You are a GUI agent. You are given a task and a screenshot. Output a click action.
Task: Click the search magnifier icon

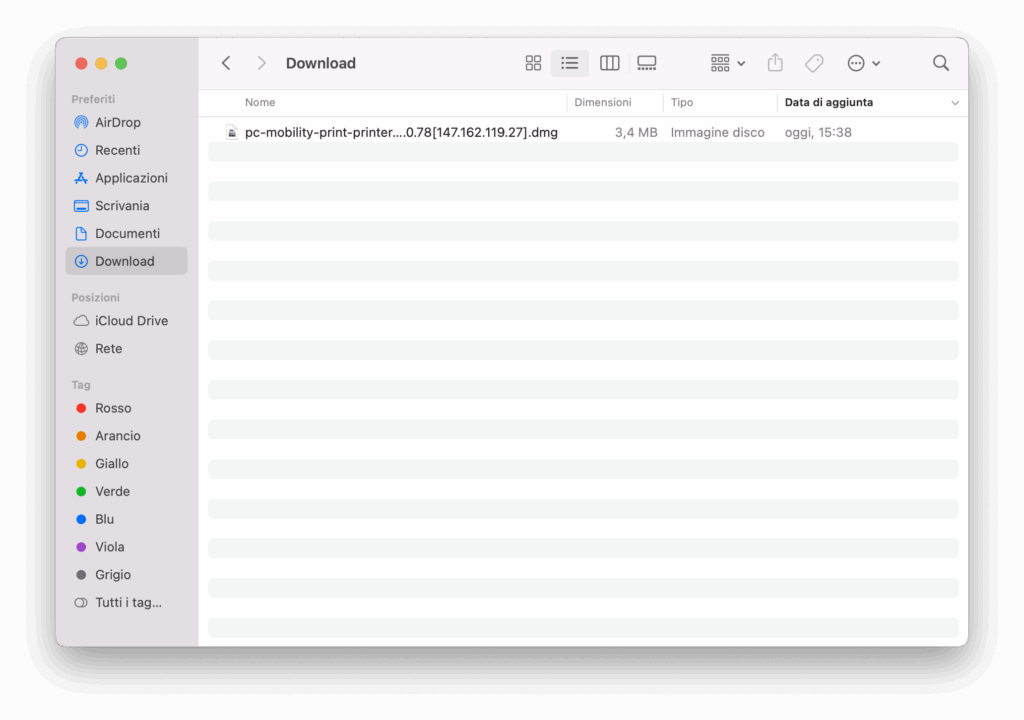[940, 63]
